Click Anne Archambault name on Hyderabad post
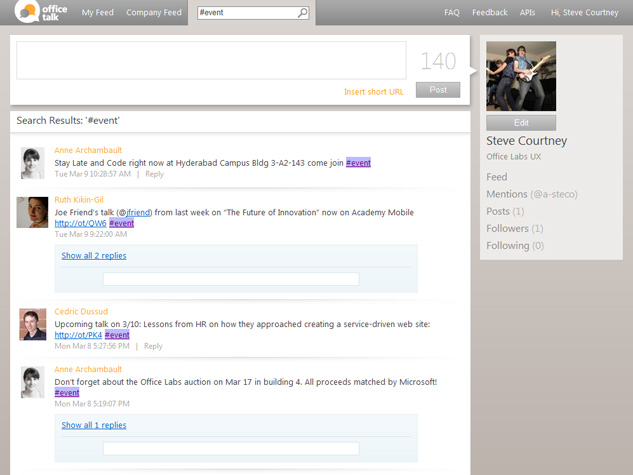The image size is (633, 475). [88, 150]
